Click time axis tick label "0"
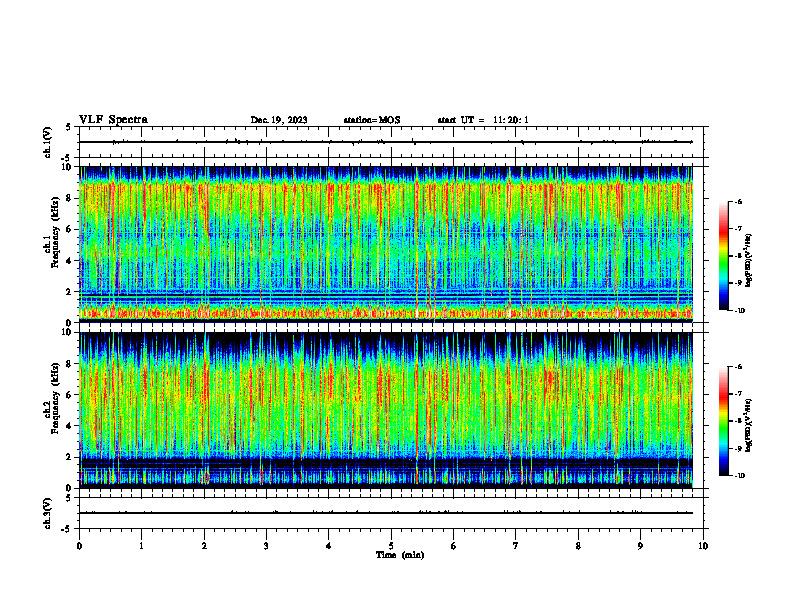This screenshot has height=612, width=792. [x=79, y=546]
